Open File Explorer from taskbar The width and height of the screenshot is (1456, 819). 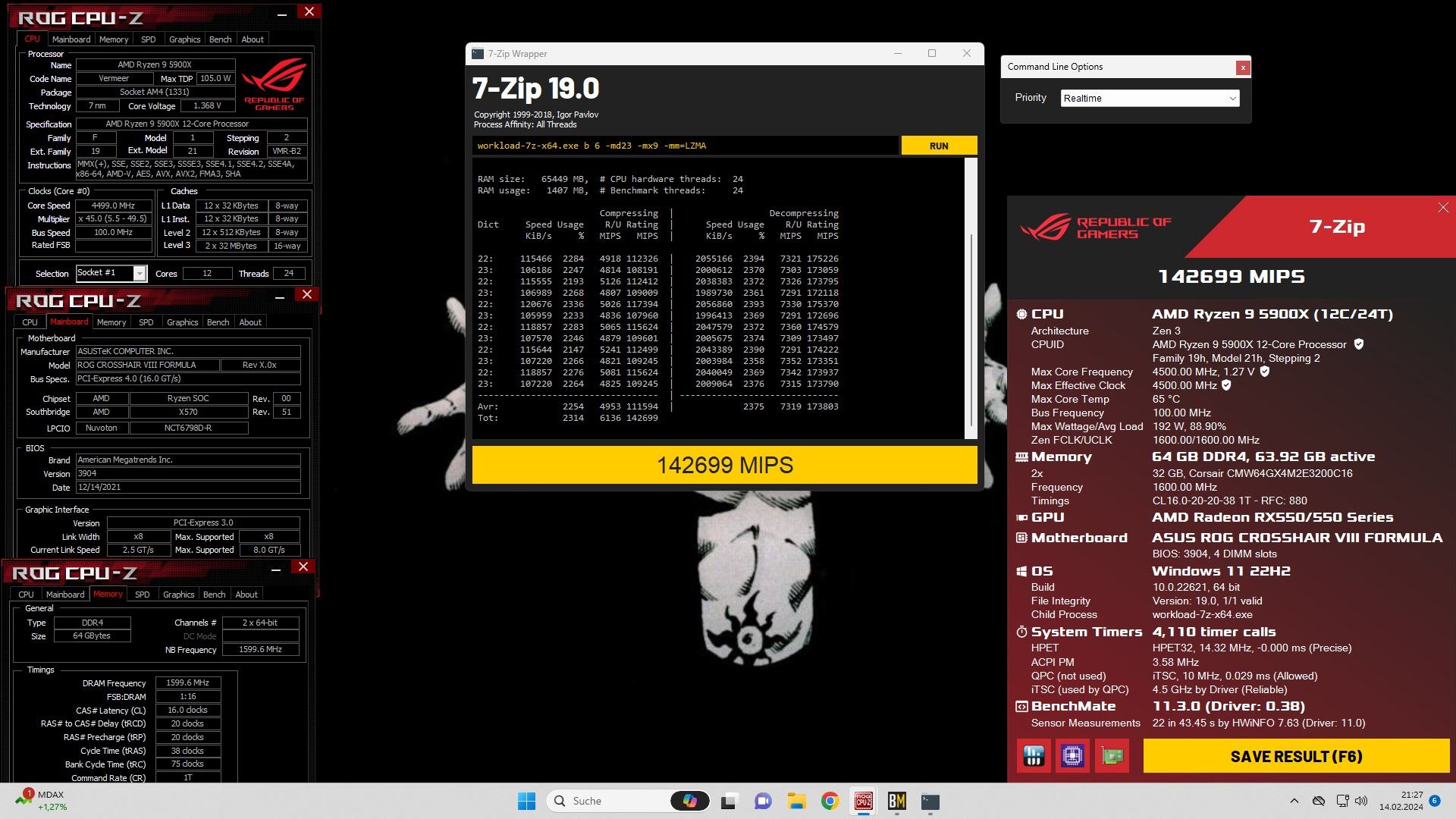796,801
